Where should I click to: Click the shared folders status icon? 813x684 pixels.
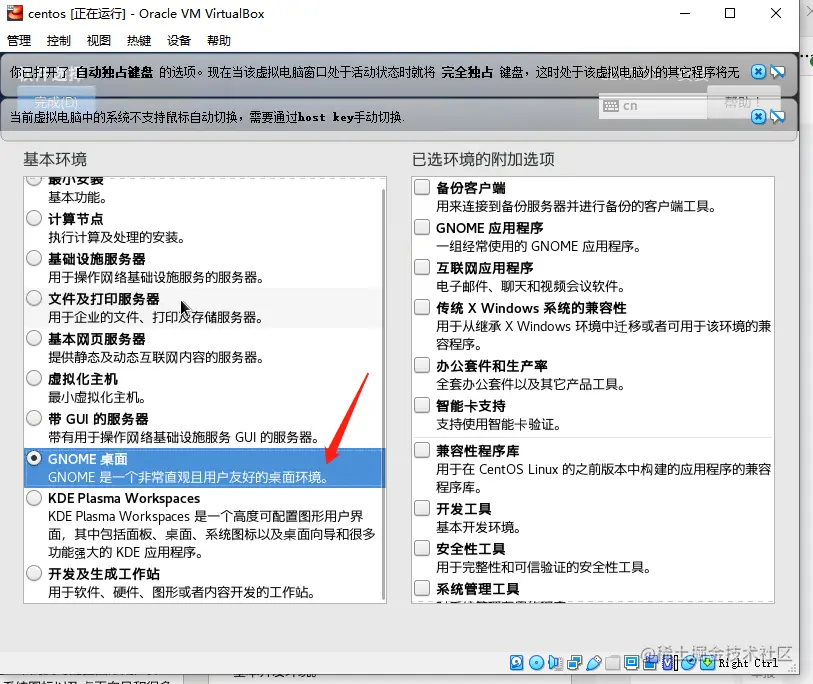point(613,663)
